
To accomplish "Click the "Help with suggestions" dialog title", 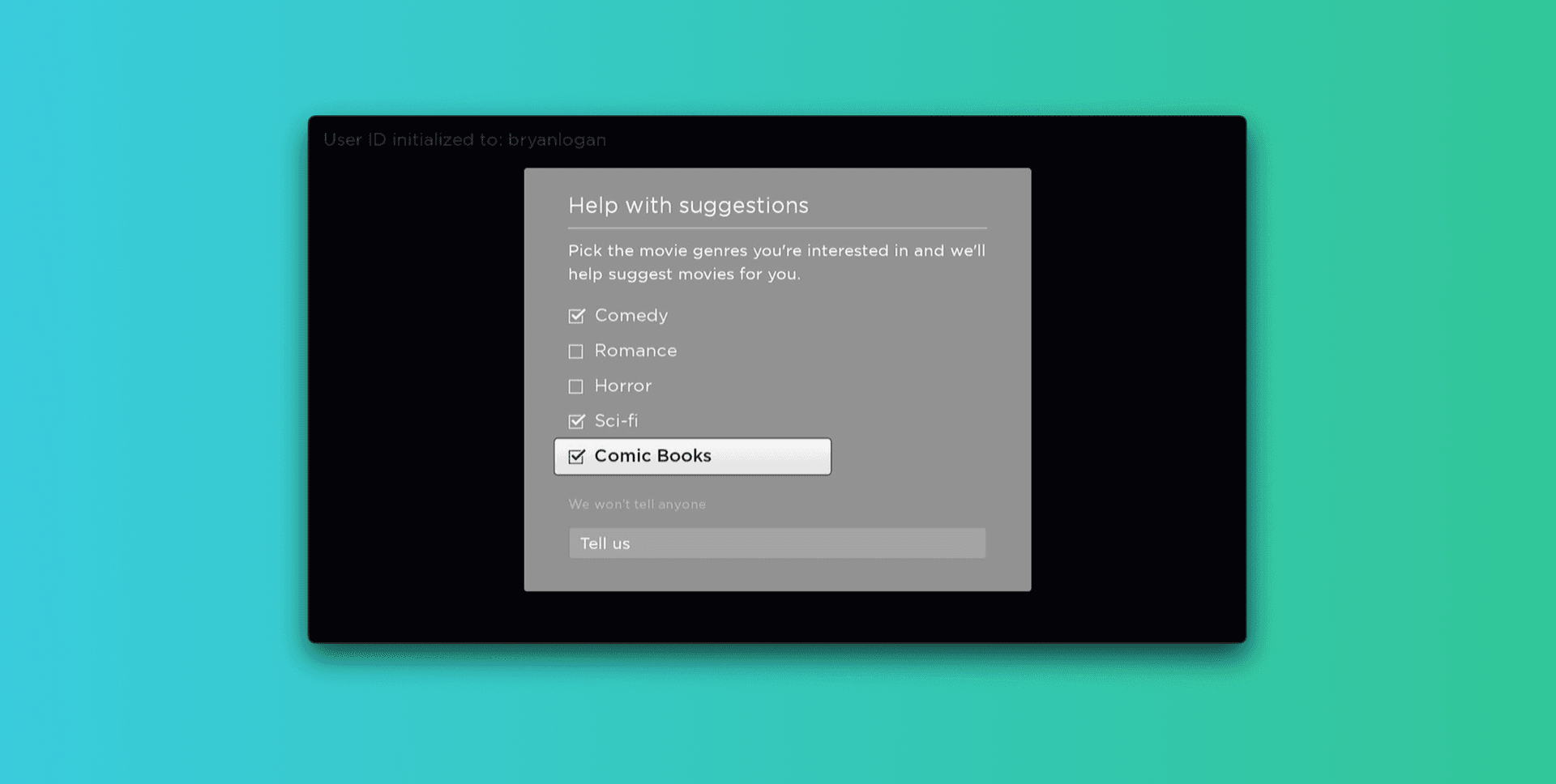I will (x=688, y=206).
